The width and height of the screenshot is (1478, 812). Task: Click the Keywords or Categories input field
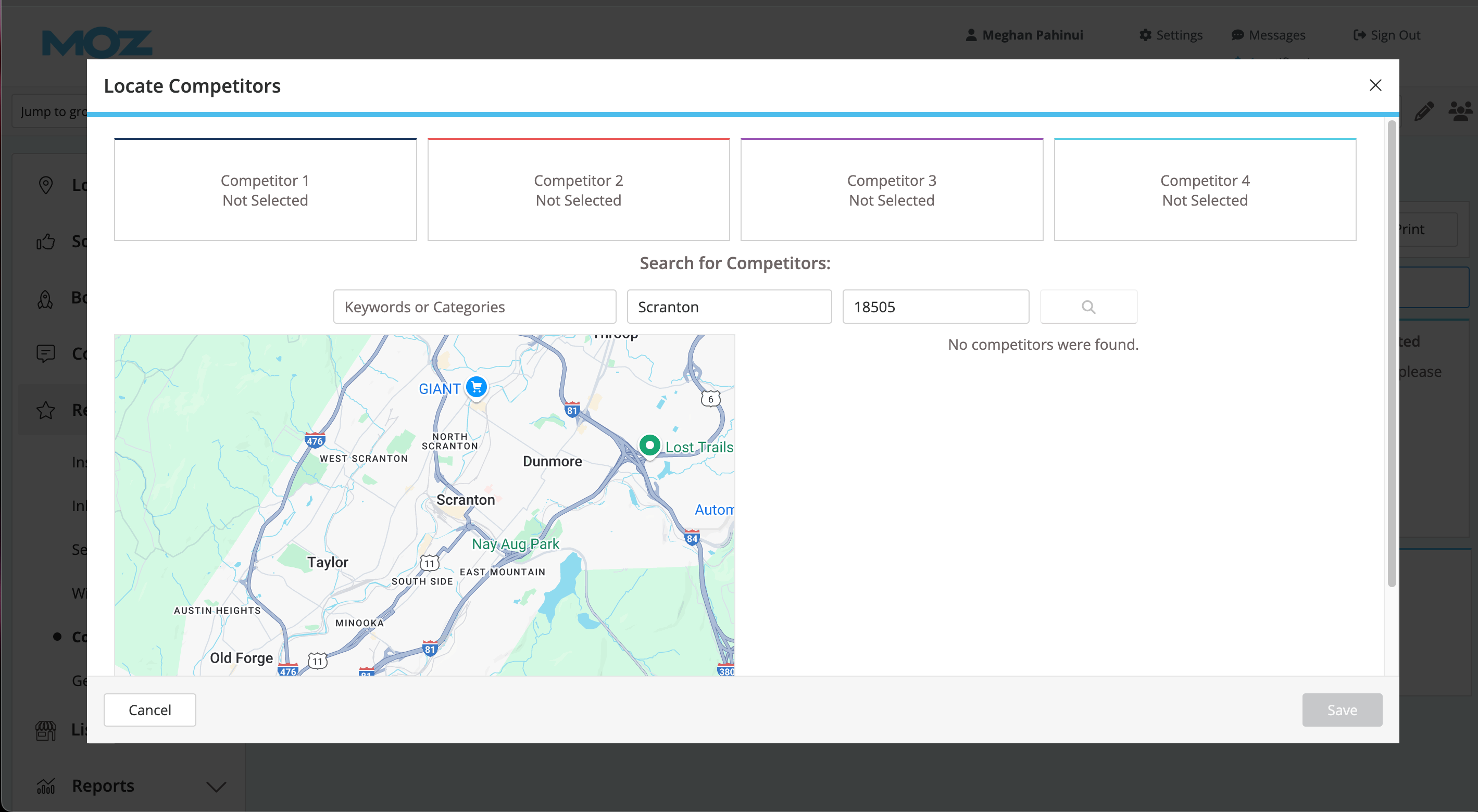[474, 306]
